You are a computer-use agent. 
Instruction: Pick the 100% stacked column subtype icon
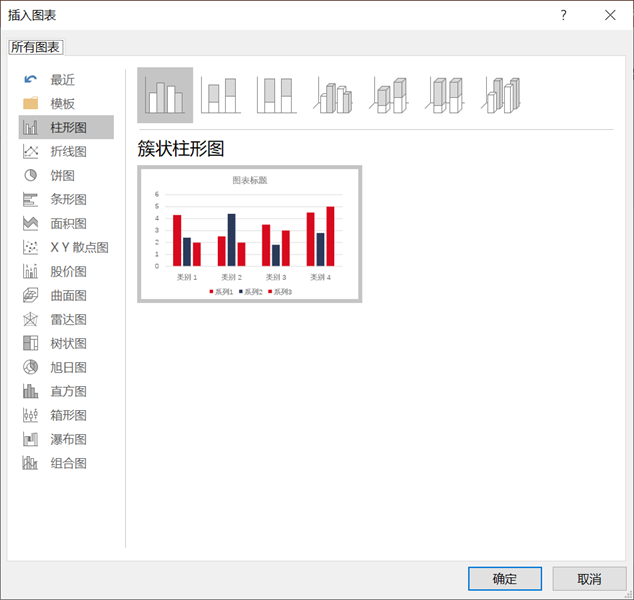277,95
